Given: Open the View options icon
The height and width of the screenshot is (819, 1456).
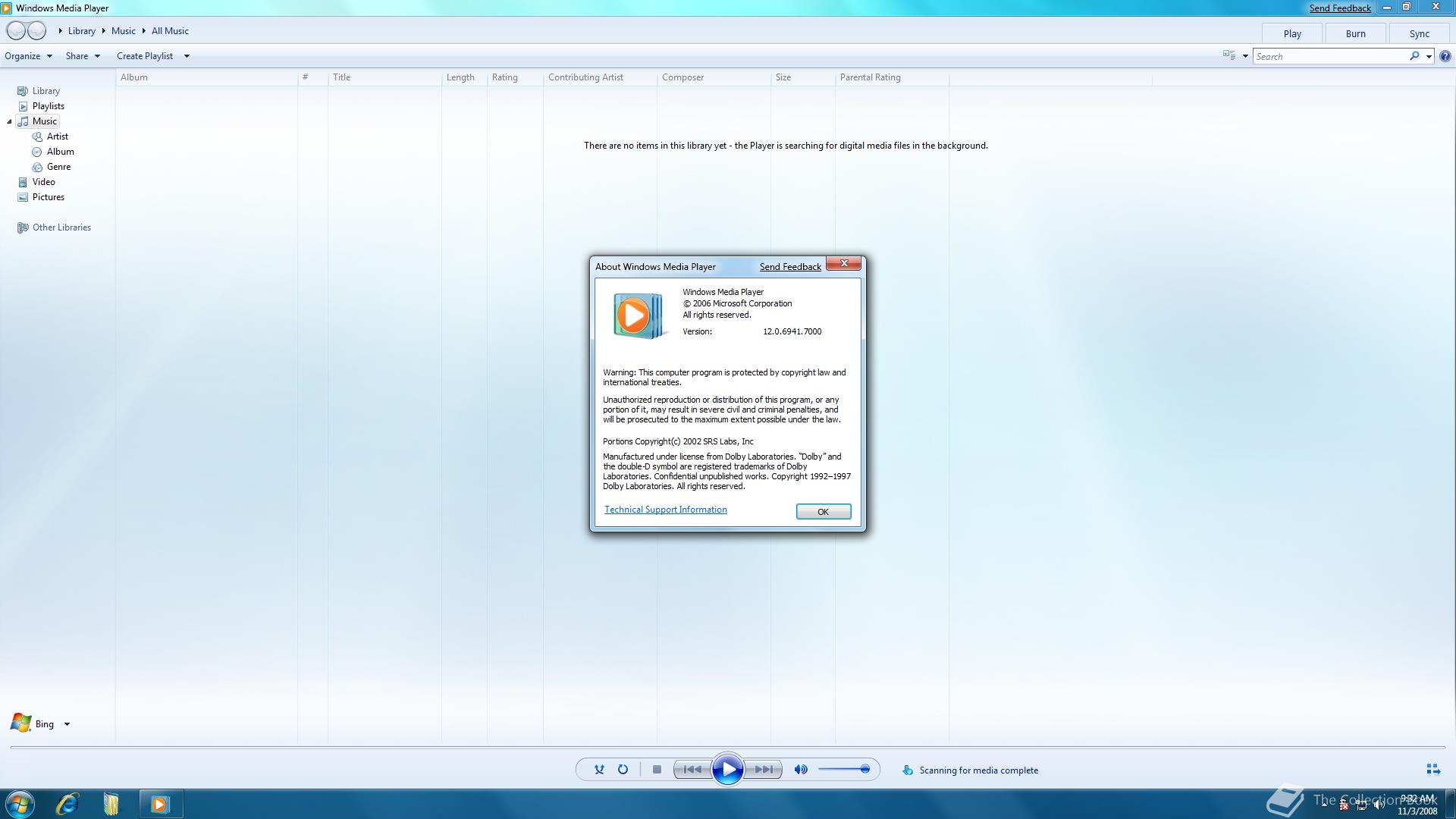Looking at the screenshot, I should tap(1229, 55).
